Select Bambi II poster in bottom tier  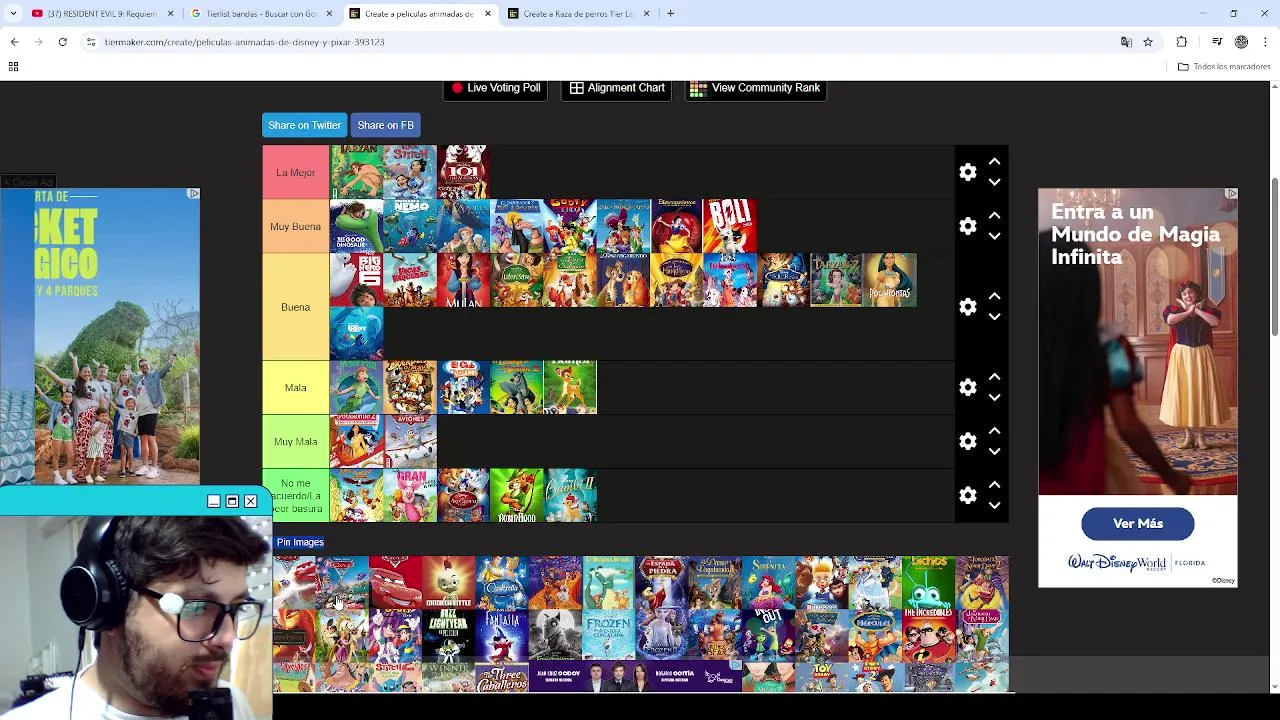point(571,495)
